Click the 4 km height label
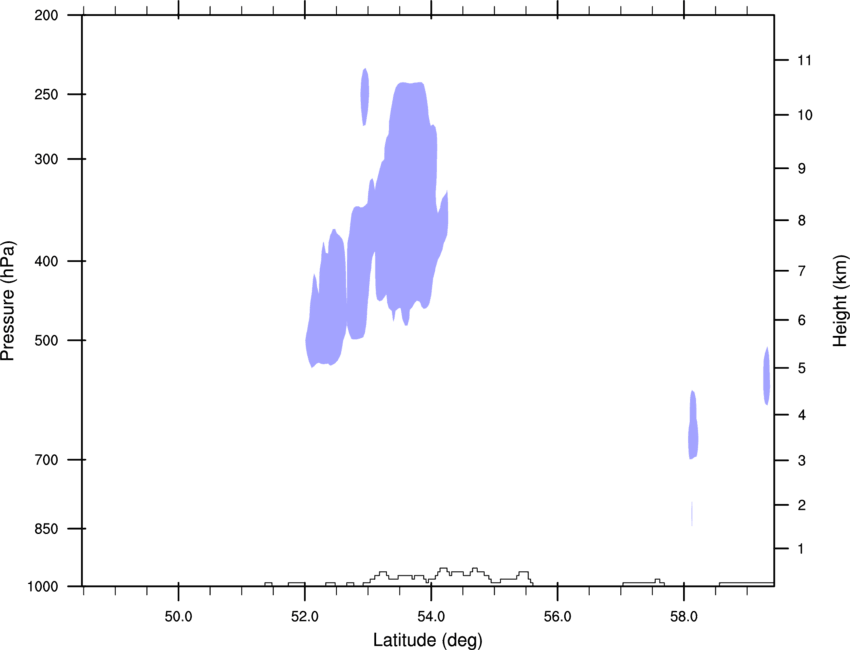The height and width of the screenshot is (650, 850). coord(802,415)
